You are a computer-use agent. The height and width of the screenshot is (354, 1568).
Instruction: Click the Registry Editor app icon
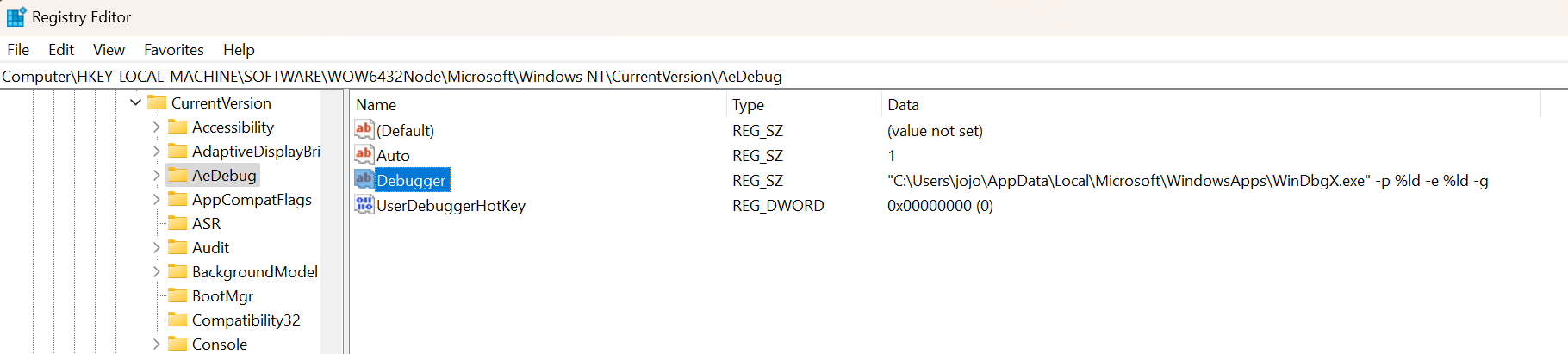(x=16, y=17)
